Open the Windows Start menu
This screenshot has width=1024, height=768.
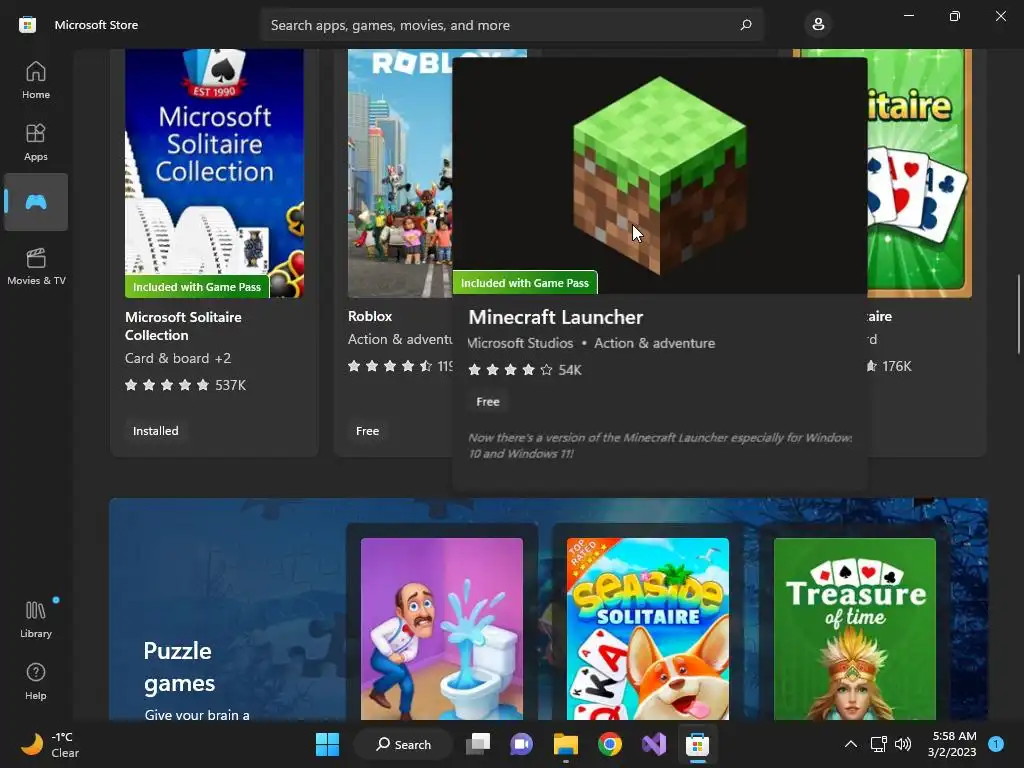pyautogui.click(x=327, y=744)
